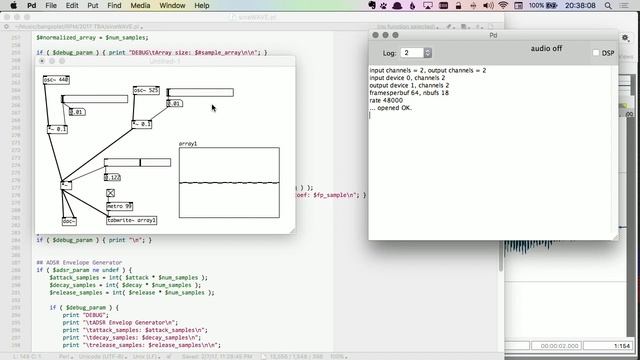Click 'framesperbuf 64, nbufs 18' log line
This screenshot has width=640, height=360.
(x=409, y=93)
